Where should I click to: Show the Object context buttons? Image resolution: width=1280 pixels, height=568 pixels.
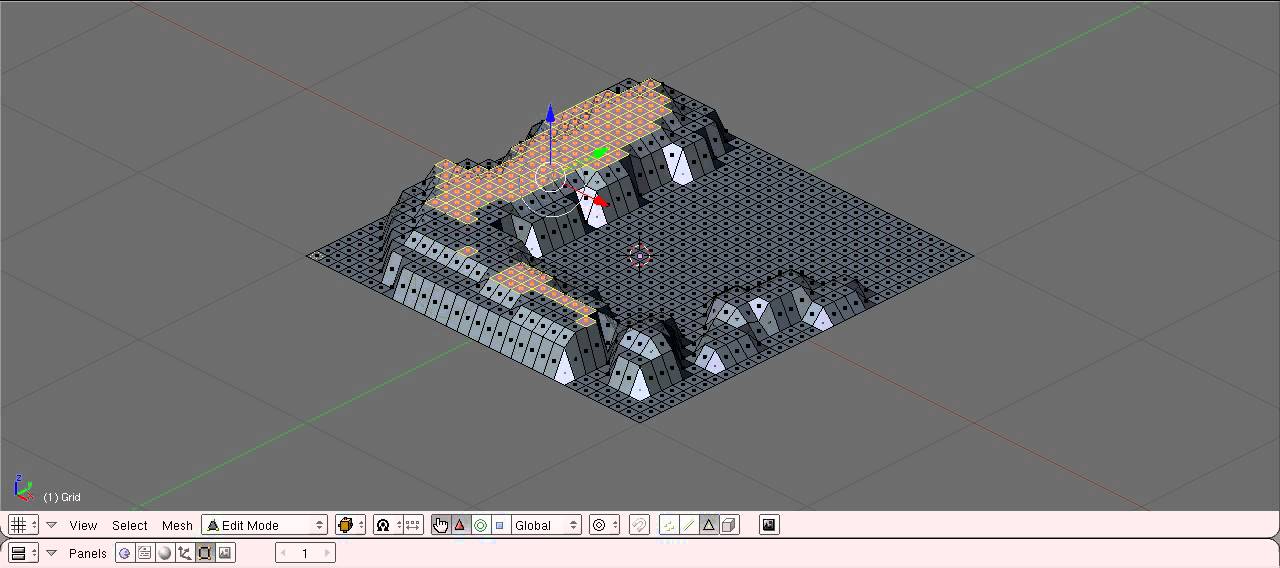point(185,553)
